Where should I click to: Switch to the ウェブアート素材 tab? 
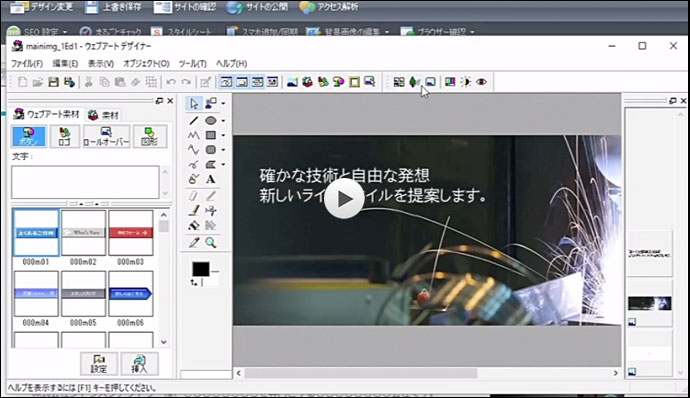(46, 114)
